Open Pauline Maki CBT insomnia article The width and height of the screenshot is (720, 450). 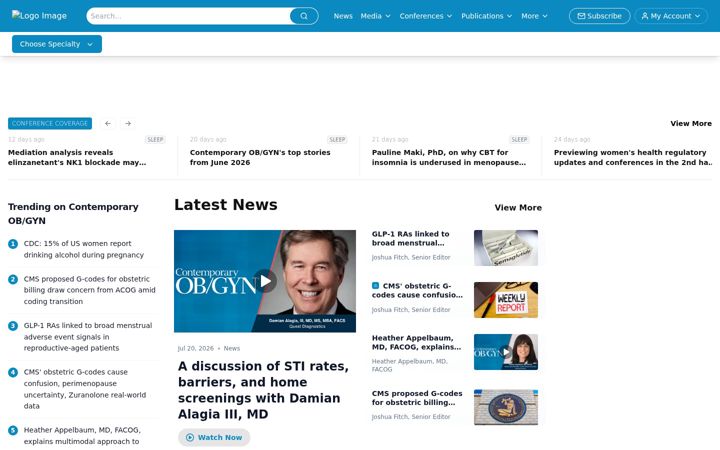pyautogui.click(x=449, y=158)
